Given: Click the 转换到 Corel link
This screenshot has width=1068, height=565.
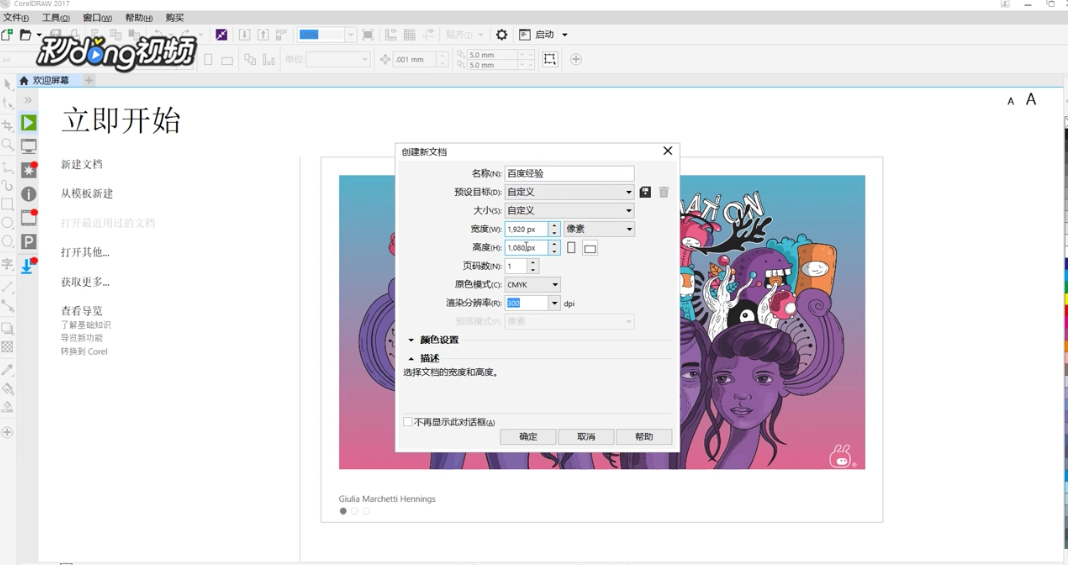Looking at the screenshot, I should coord(84,351).
